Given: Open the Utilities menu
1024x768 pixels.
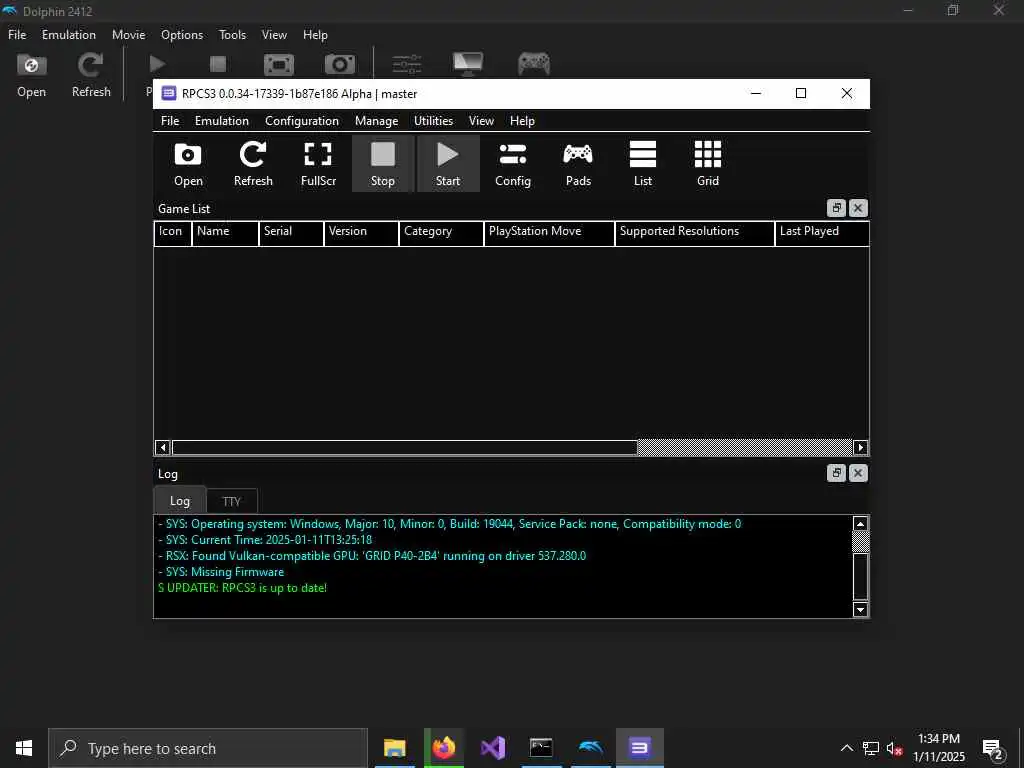Looking at the screenshot, I should pos(433,121).
